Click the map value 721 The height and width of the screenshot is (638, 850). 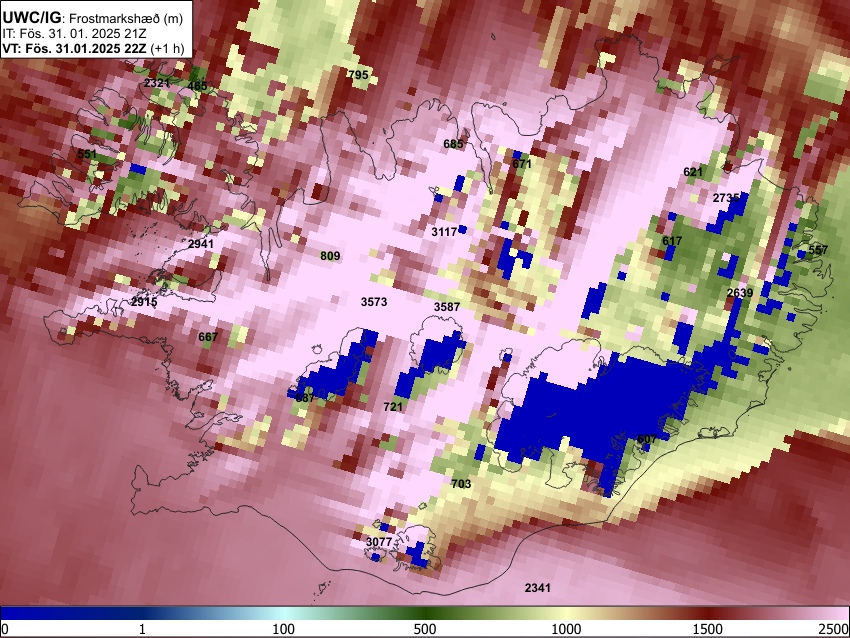(x=392, y=407)
